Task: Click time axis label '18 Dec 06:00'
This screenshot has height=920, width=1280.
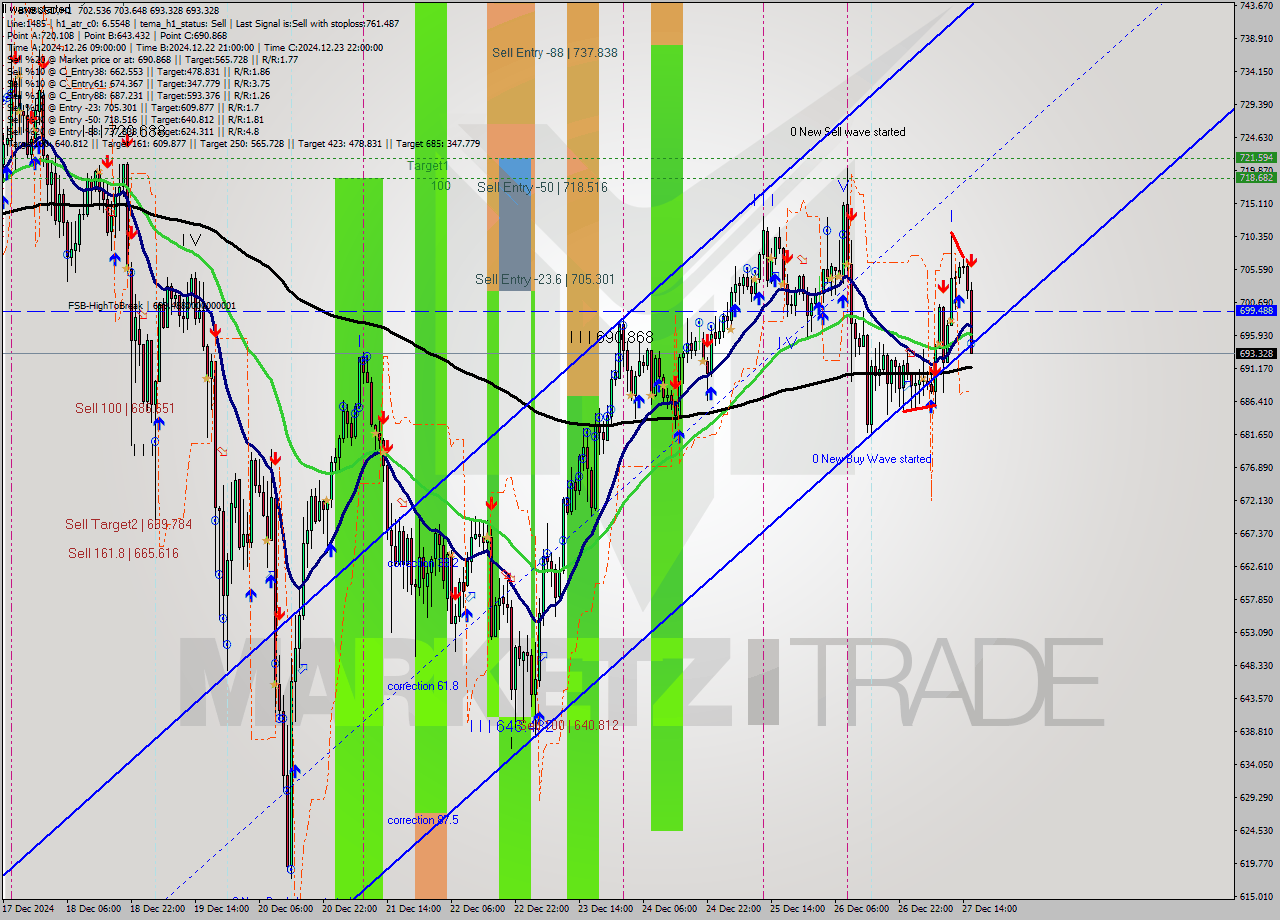Action: pos(93,909)
